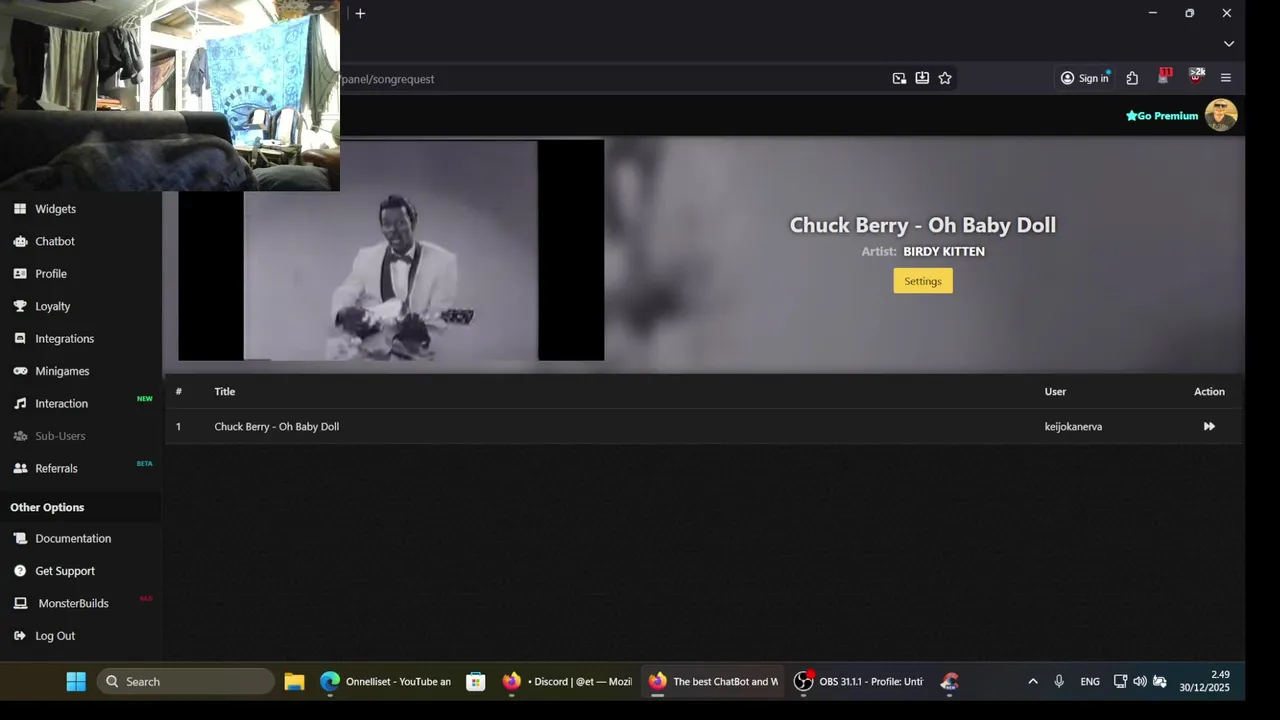Click artist name BIRDY KITTEN
1280x720 pixels.
tap(944, 252)
